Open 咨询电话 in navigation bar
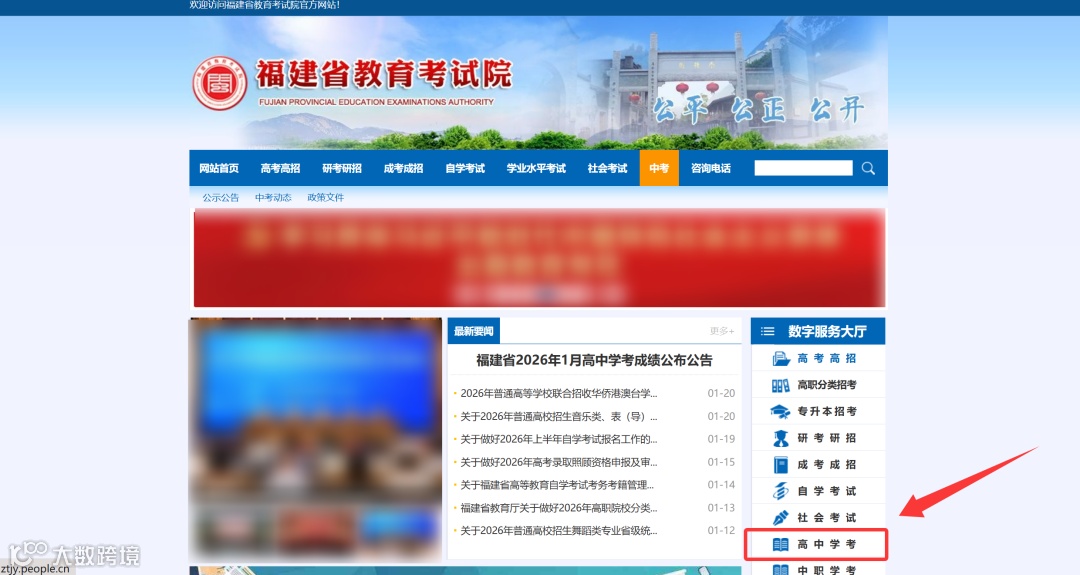Screen dimensions: 1080x575 pyautogui.click(x=711, y=168)
